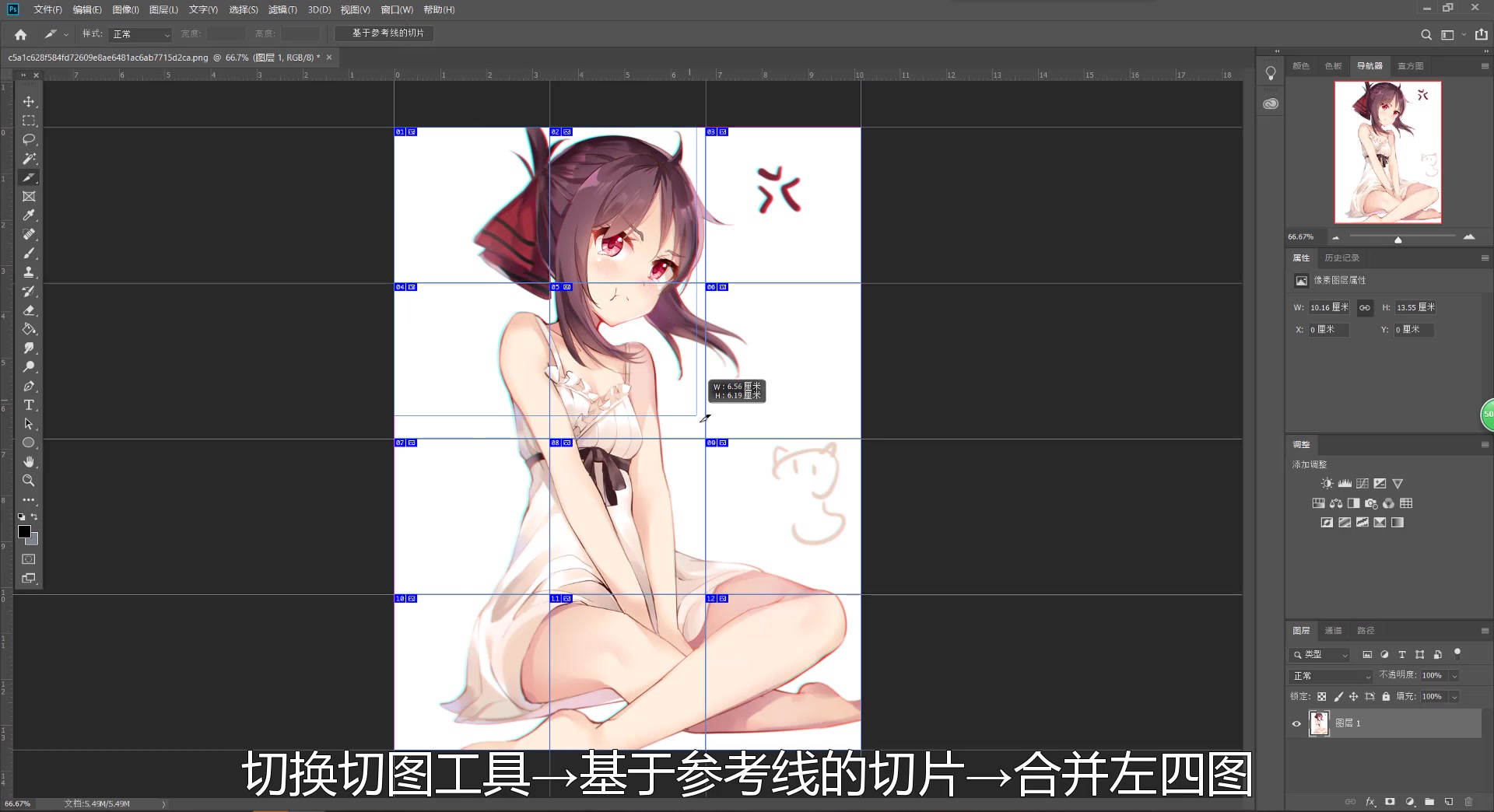Click the Home icon in options bar
The width and height of the screenshot is (1494, 812).
click(21, 34)
